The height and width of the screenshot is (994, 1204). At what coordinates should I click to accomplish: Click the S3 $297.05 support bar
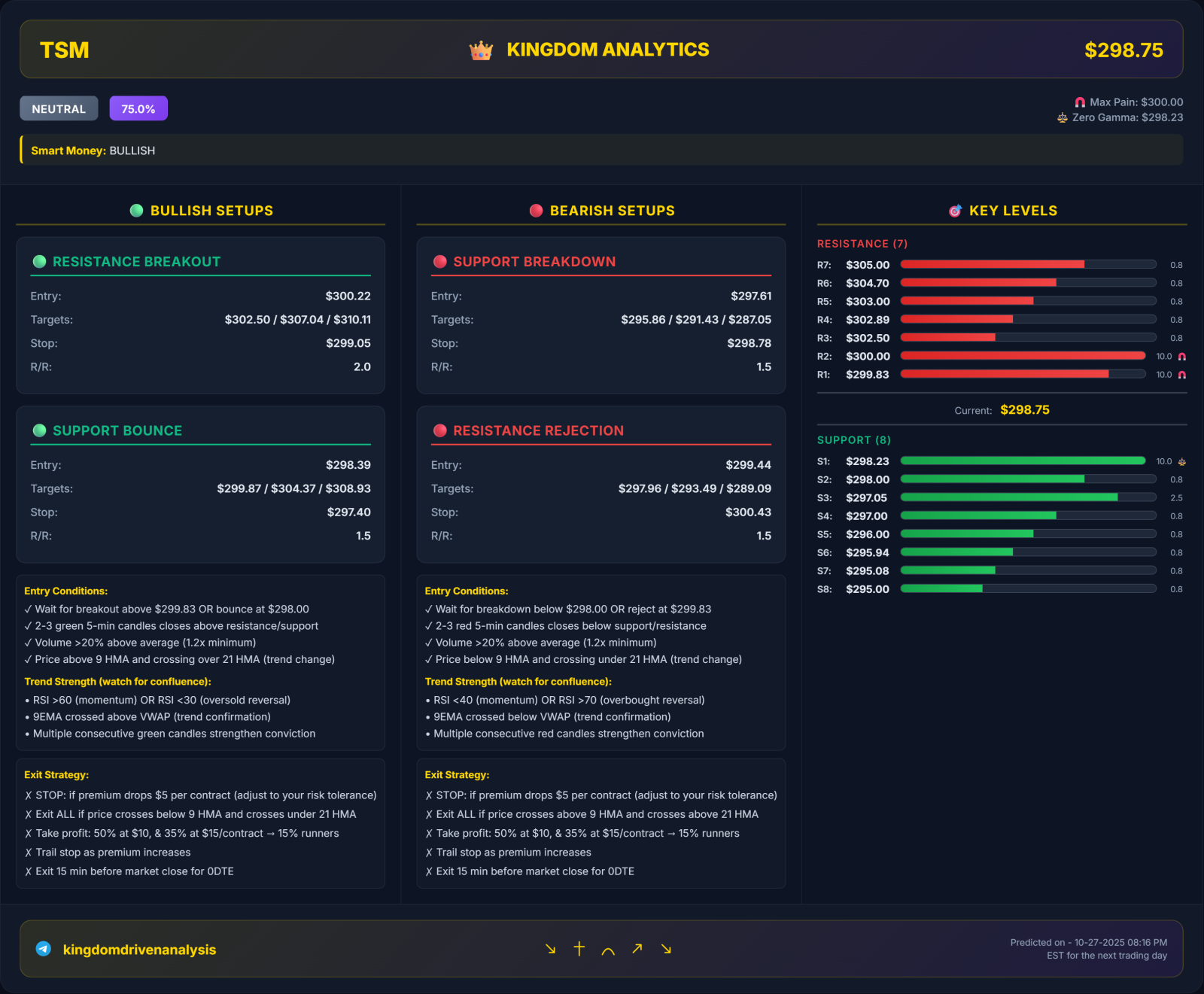pyautogui.click(x=1028, y=497)
